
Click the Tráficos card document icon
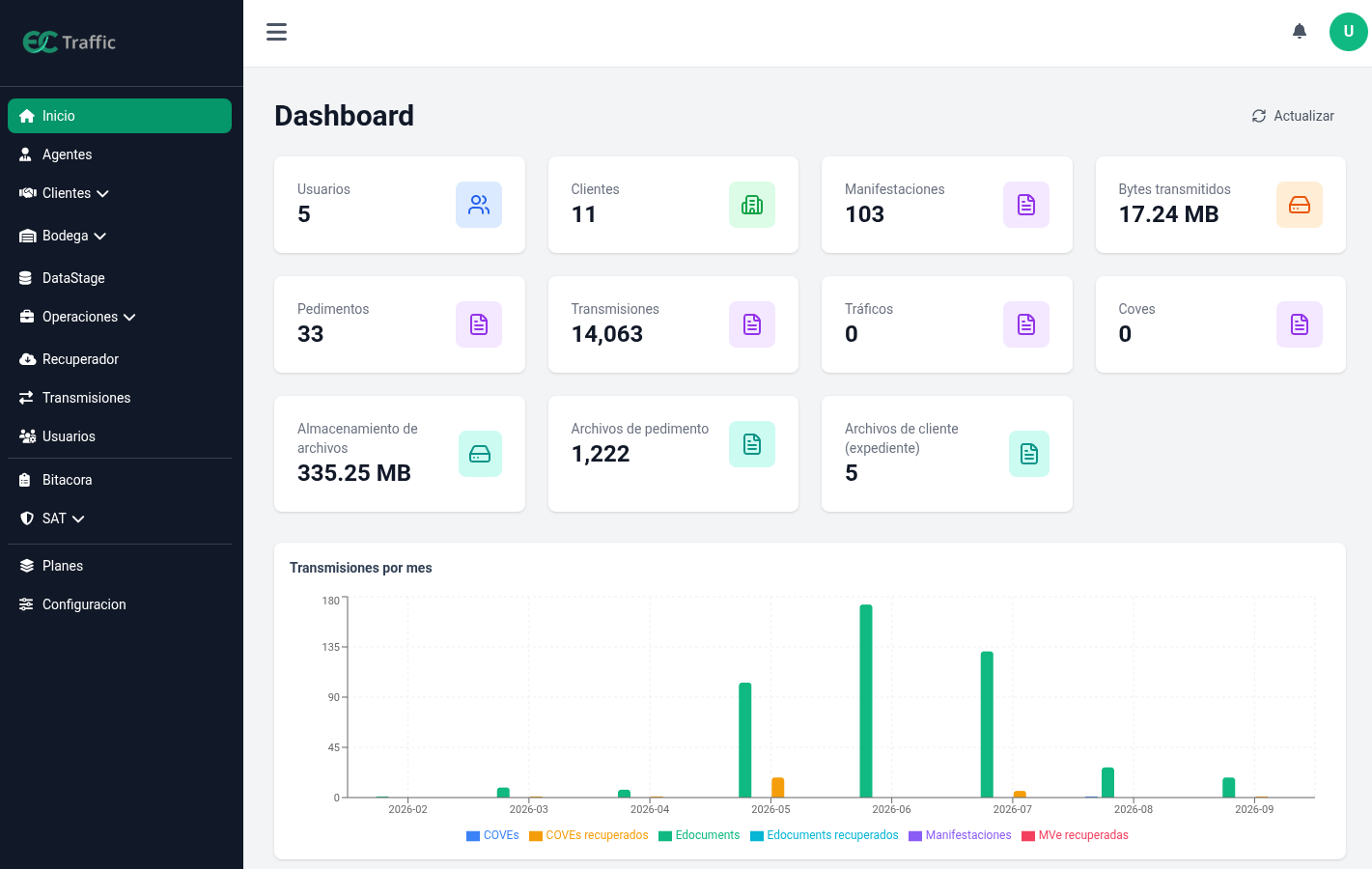(x=1026, y=324)
